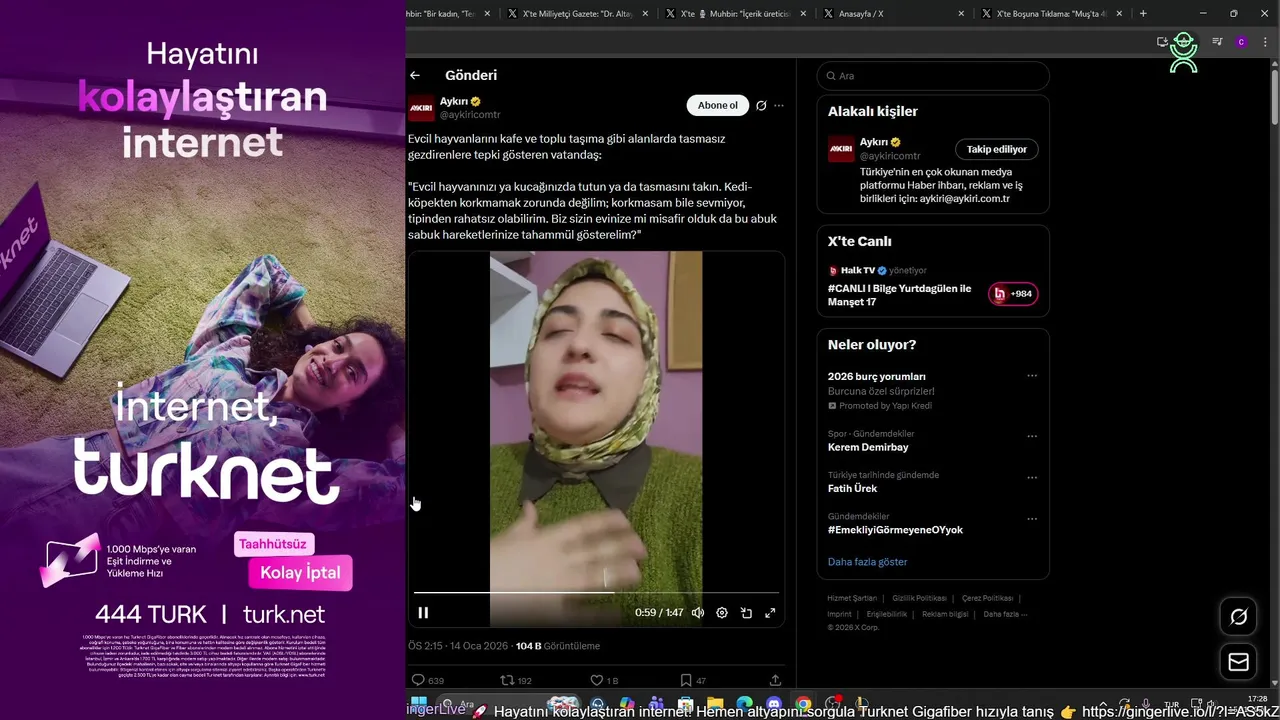1280x720 pixels.
Task: Open Microsoft Store from the taskbar
Action: coord(685,704)
